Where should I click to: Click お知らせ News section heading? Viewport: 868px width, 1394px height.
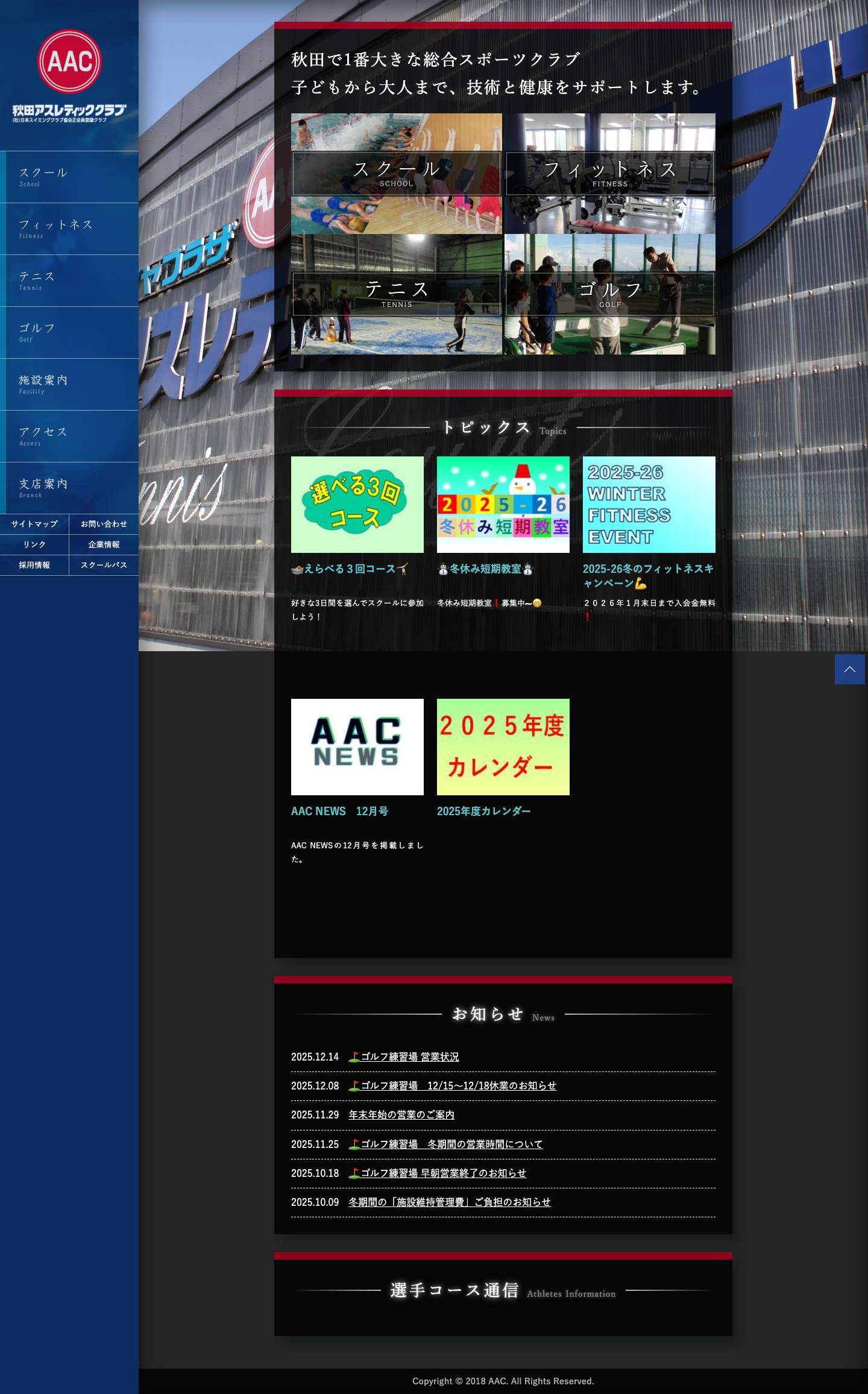[503, 1014]
